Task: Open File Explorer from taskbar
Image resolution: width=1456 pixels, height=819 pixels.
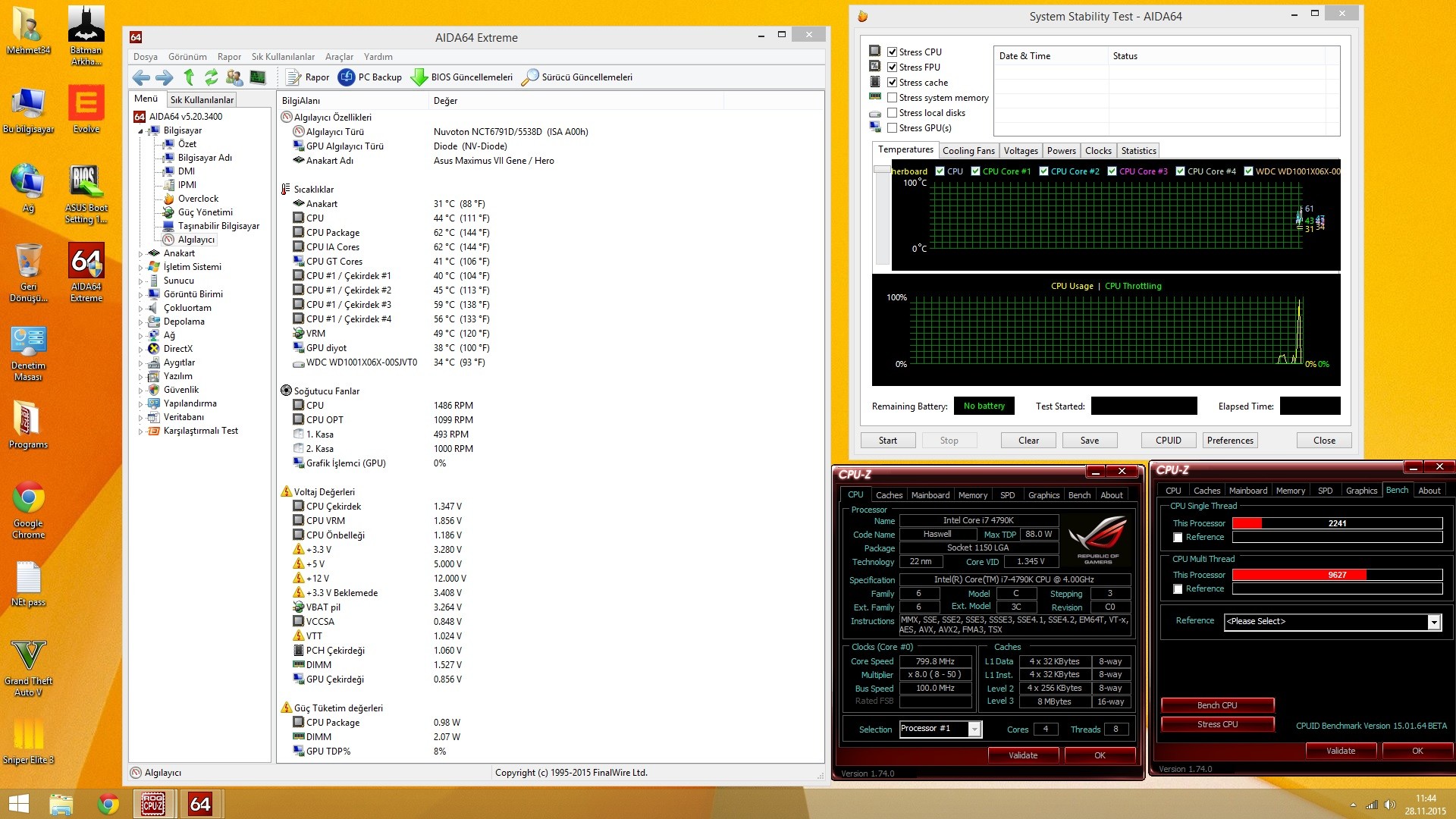Action: coord(61,804)
